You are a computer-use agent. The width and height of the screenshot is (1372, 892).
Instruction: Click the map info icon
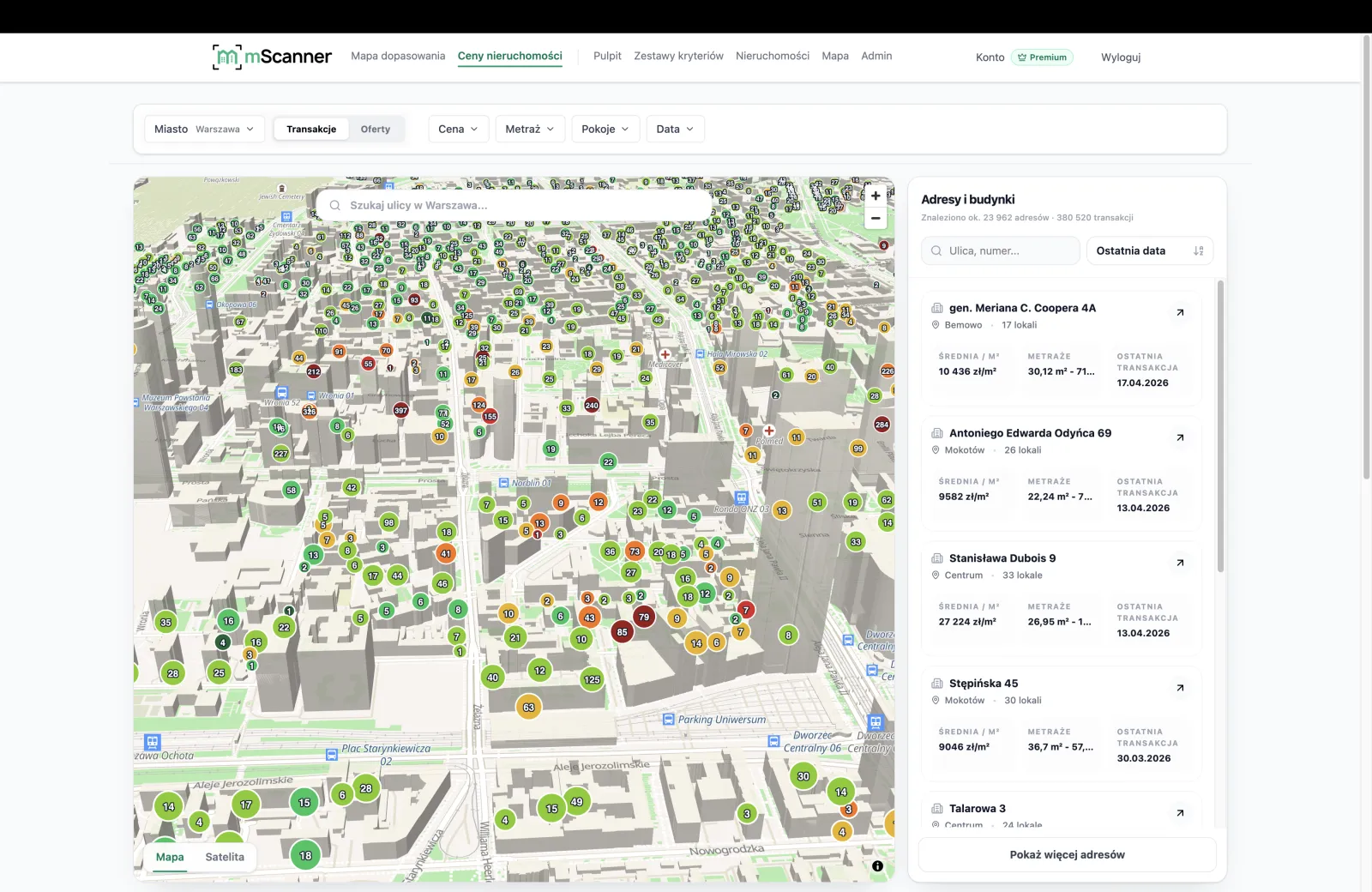tap(877, 866)
